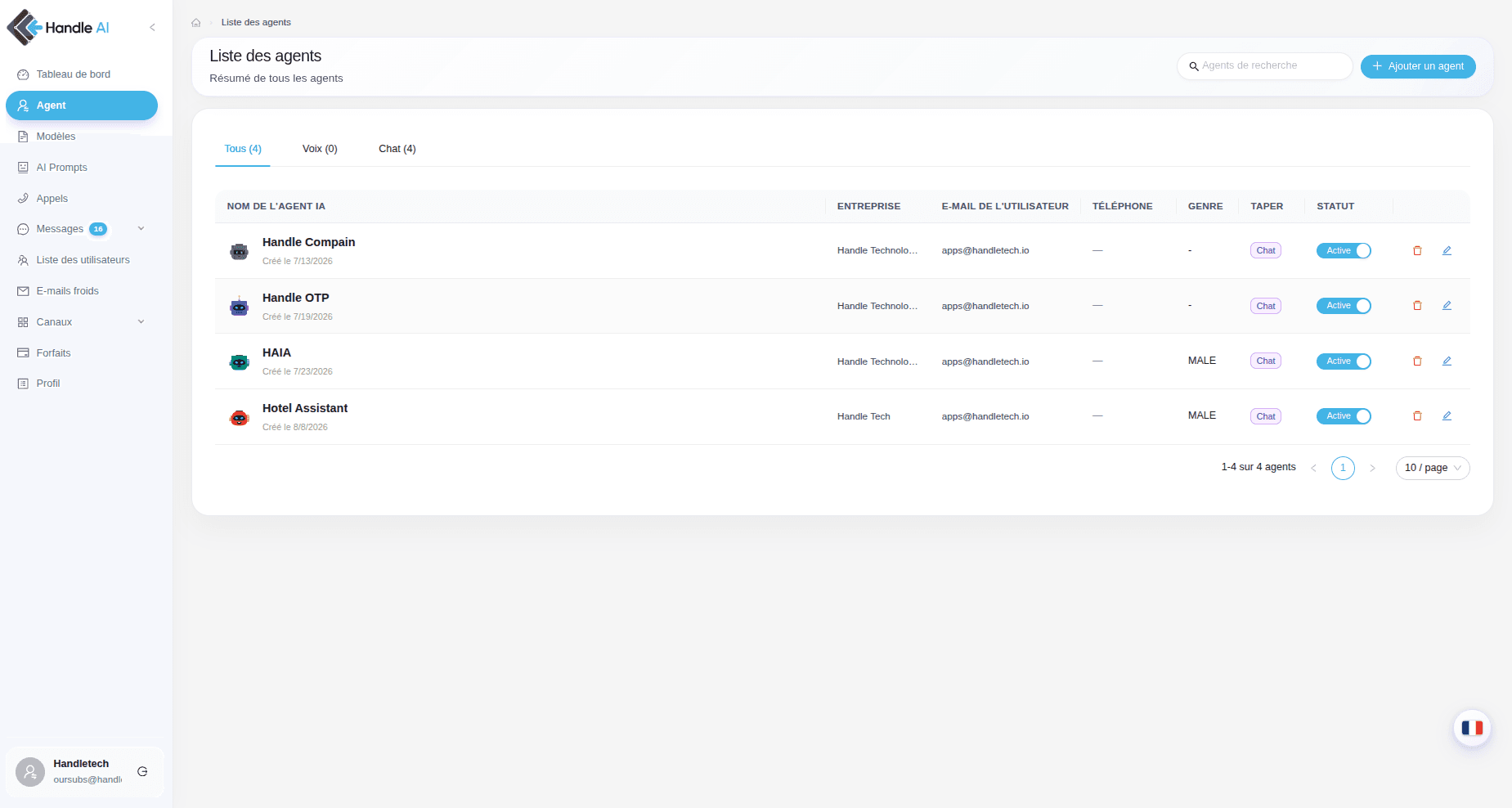Image resolution: width=1512 pixels, height=808 pixels.
Task: Toggle Active status for HAIA
Action: tap(1344, 361)
